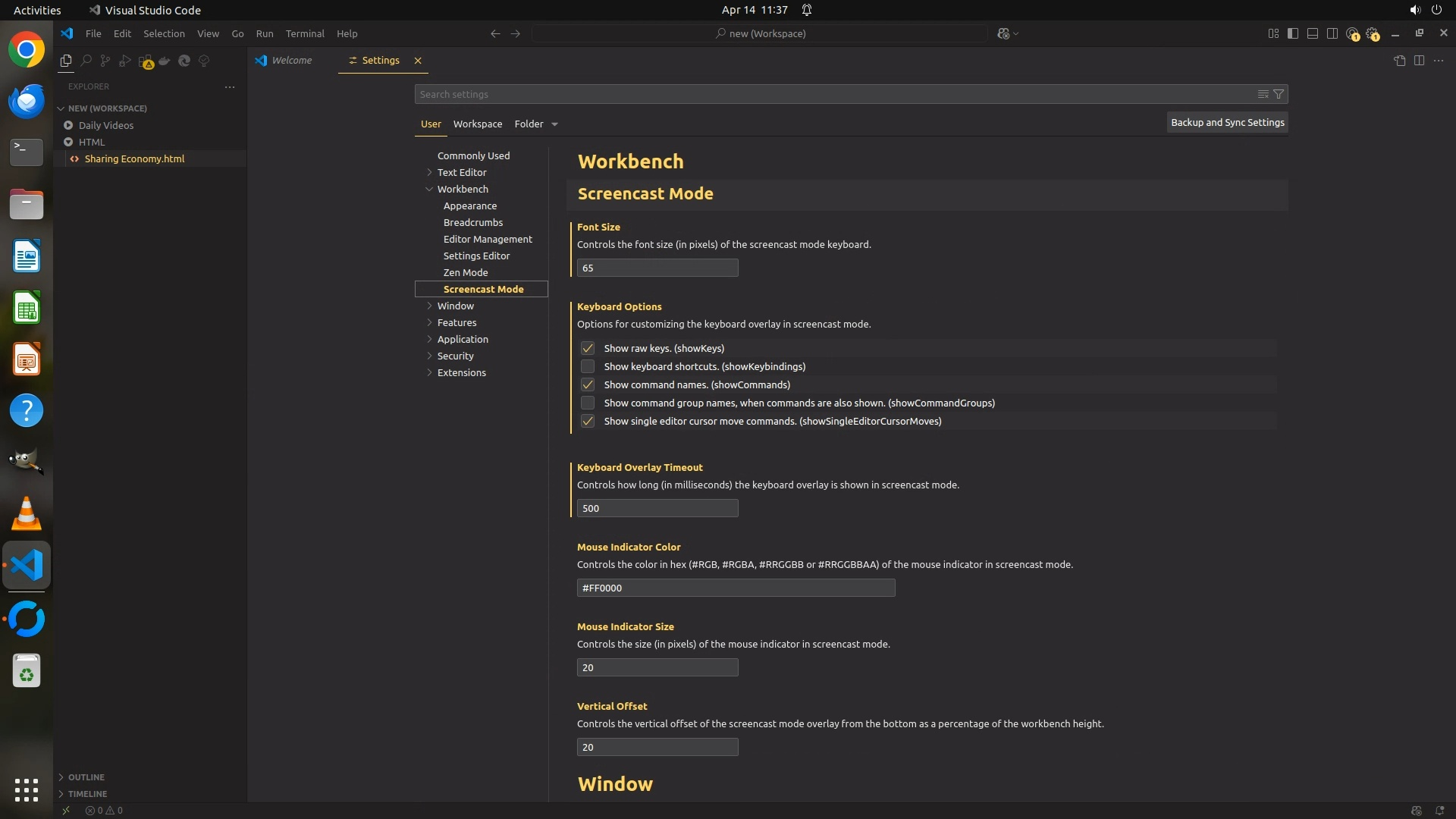Enable Show keyboard shortcuts checkbox
The image size is (1456, 819).
coord(588,366)
